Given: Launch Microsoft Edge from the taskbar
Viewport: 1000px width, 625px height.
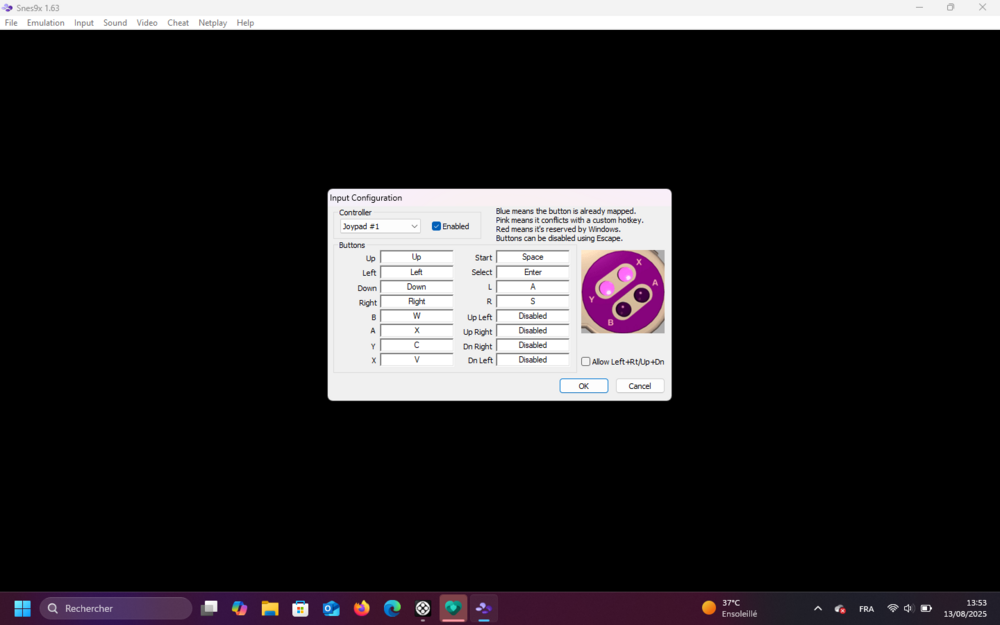Looking at the screenshot, I should pos(392,608).
